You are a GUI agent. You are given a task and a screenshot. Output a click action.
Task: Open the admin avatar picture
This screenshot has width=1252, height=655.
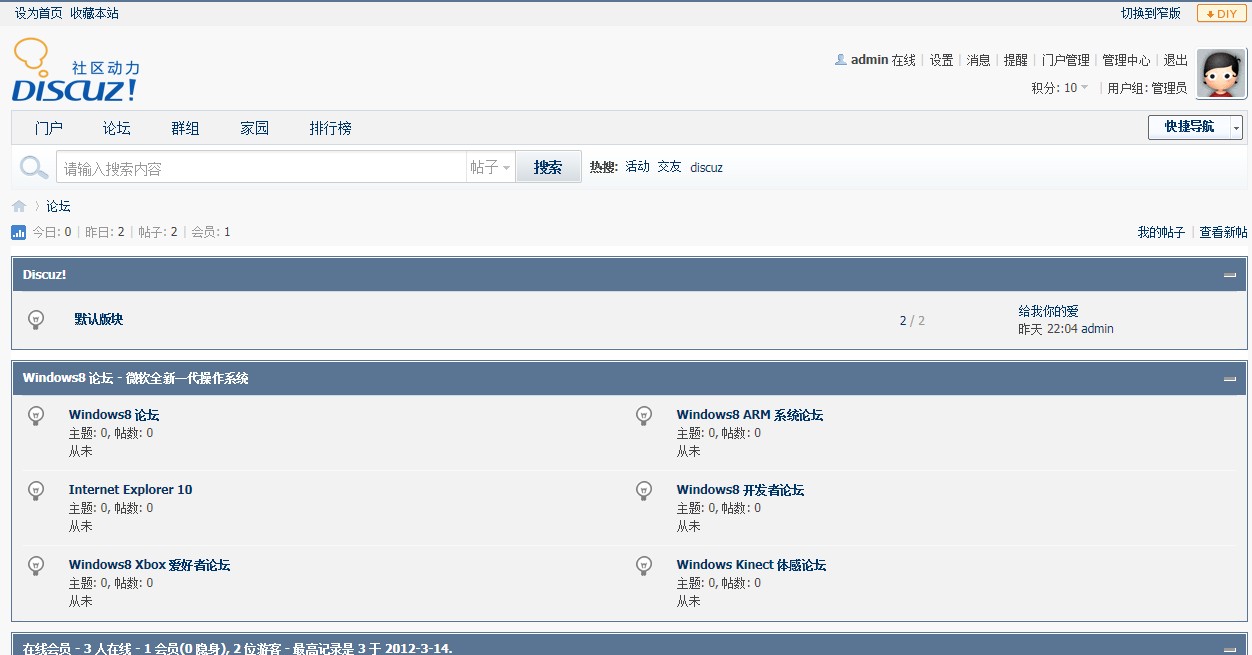point(1221,74)
